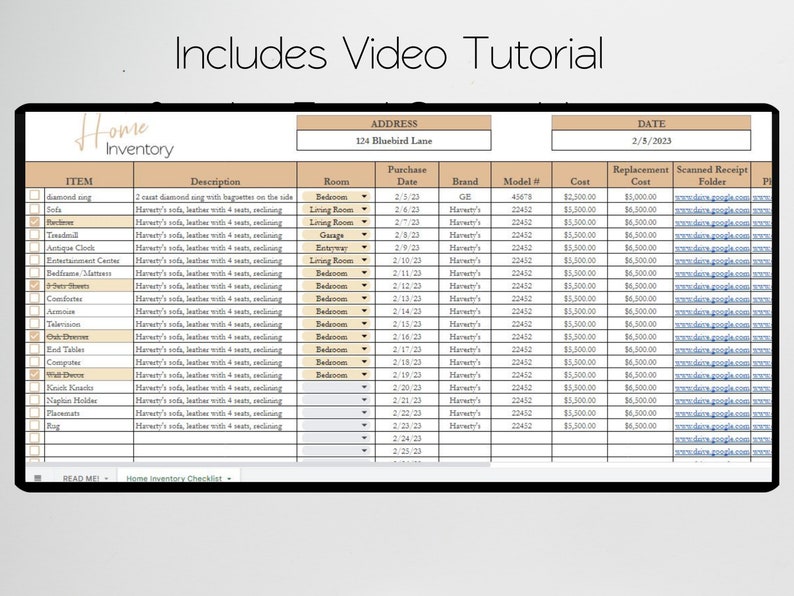This screenshot has width=794, height=596.
Task: Open Home Inventory Checklist tab menu arrow
Action: (x=229, y=479)
